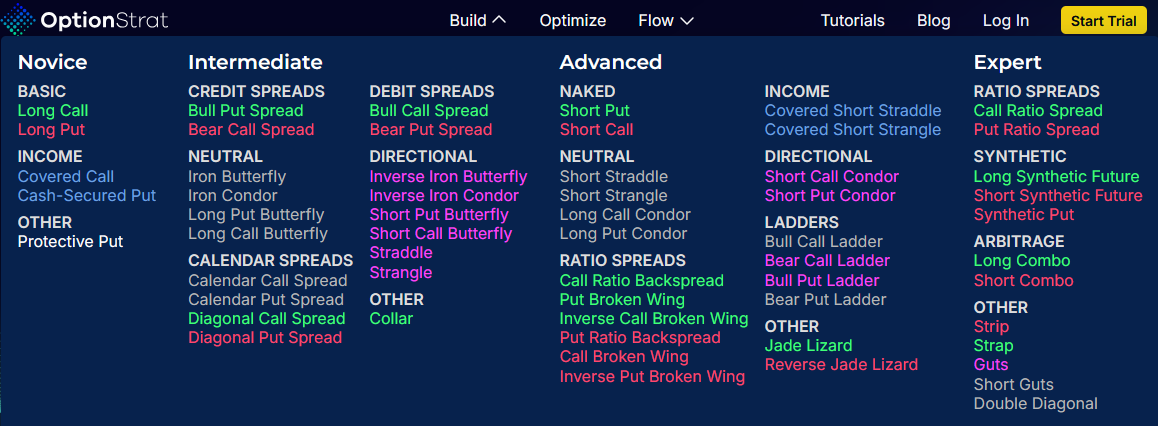Screen dimensions: 1158x426
Task: Select the Long Call strategy
Action: [x=53, y=111]
